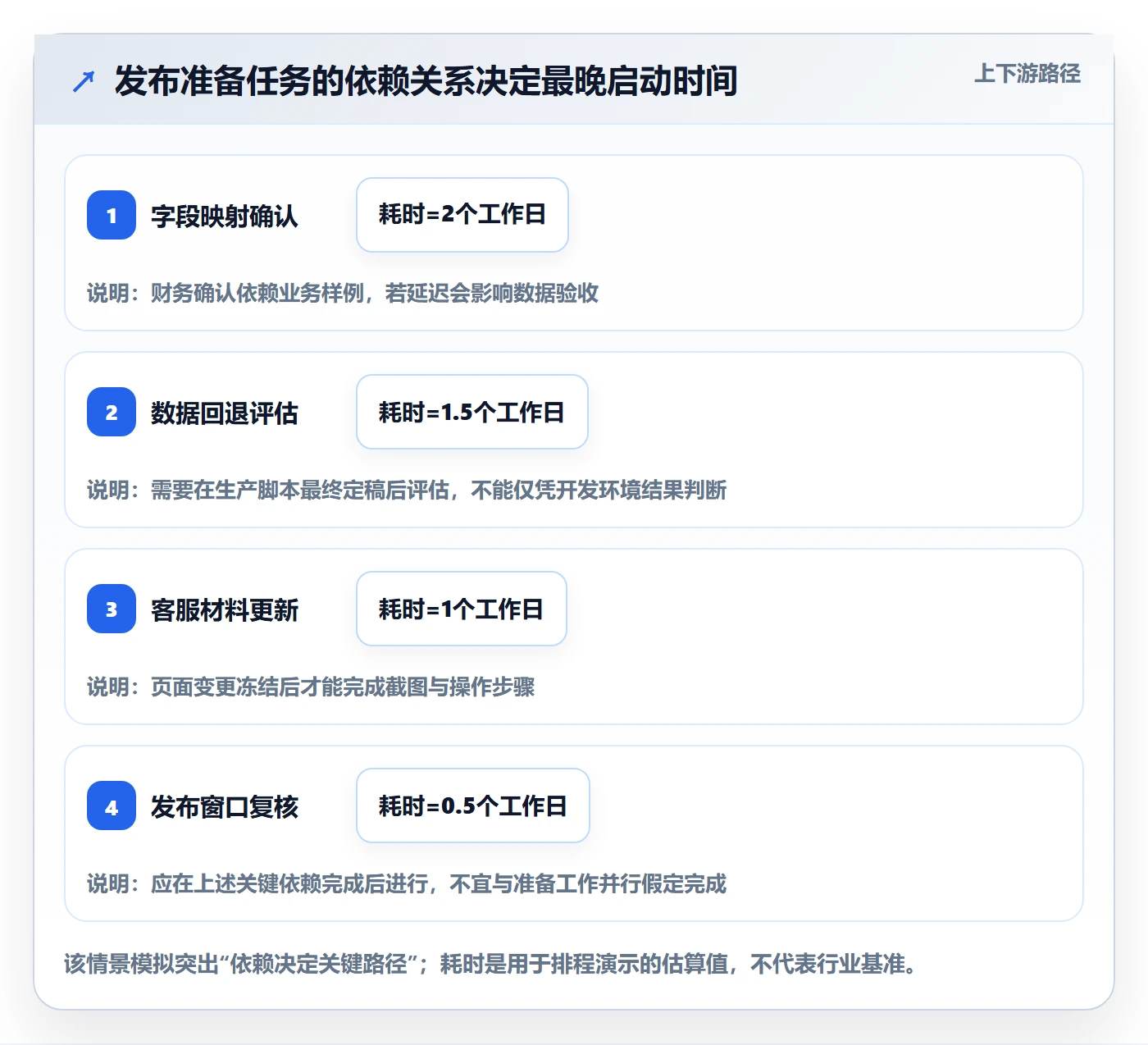This screenshot has height=1045, width=1148.
Task: Click the title 发布准备任务的依赖关系决定最晚启动时间
Action: (x=426, y=81)
